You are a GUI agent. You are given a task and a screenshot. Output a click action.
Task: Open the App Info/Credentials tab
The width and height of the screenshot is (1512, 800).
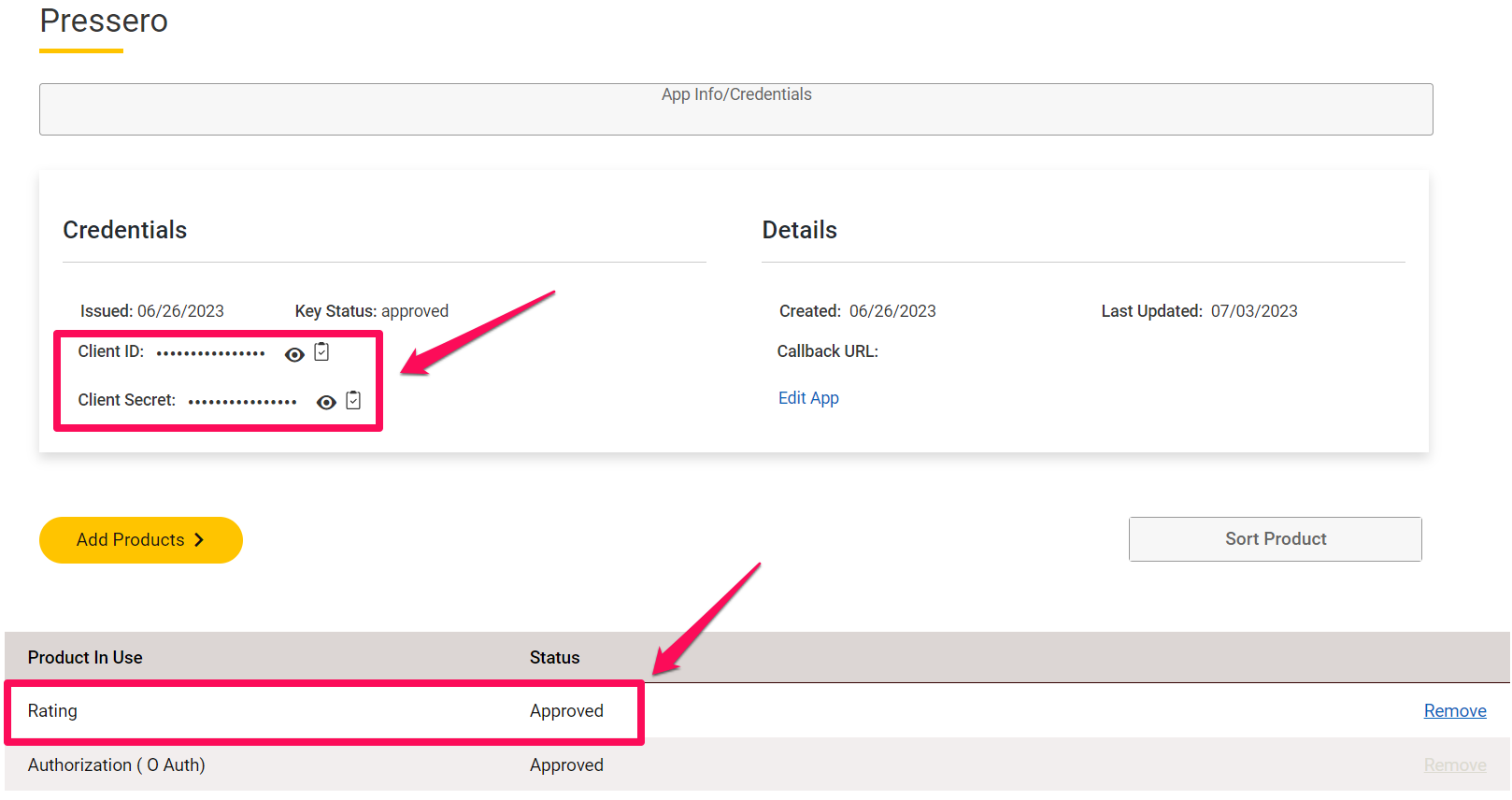[736, 109]
